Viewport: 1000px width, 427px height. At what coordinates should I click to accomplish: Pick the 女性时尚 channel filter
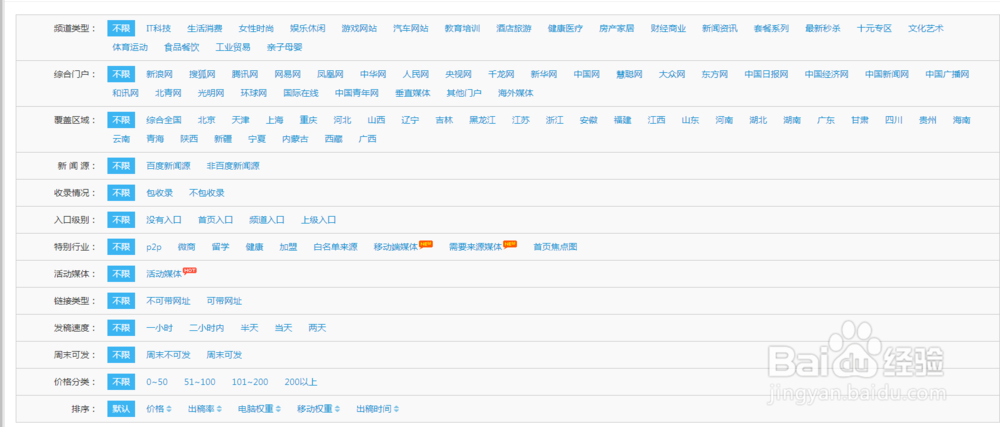(256, 29)
